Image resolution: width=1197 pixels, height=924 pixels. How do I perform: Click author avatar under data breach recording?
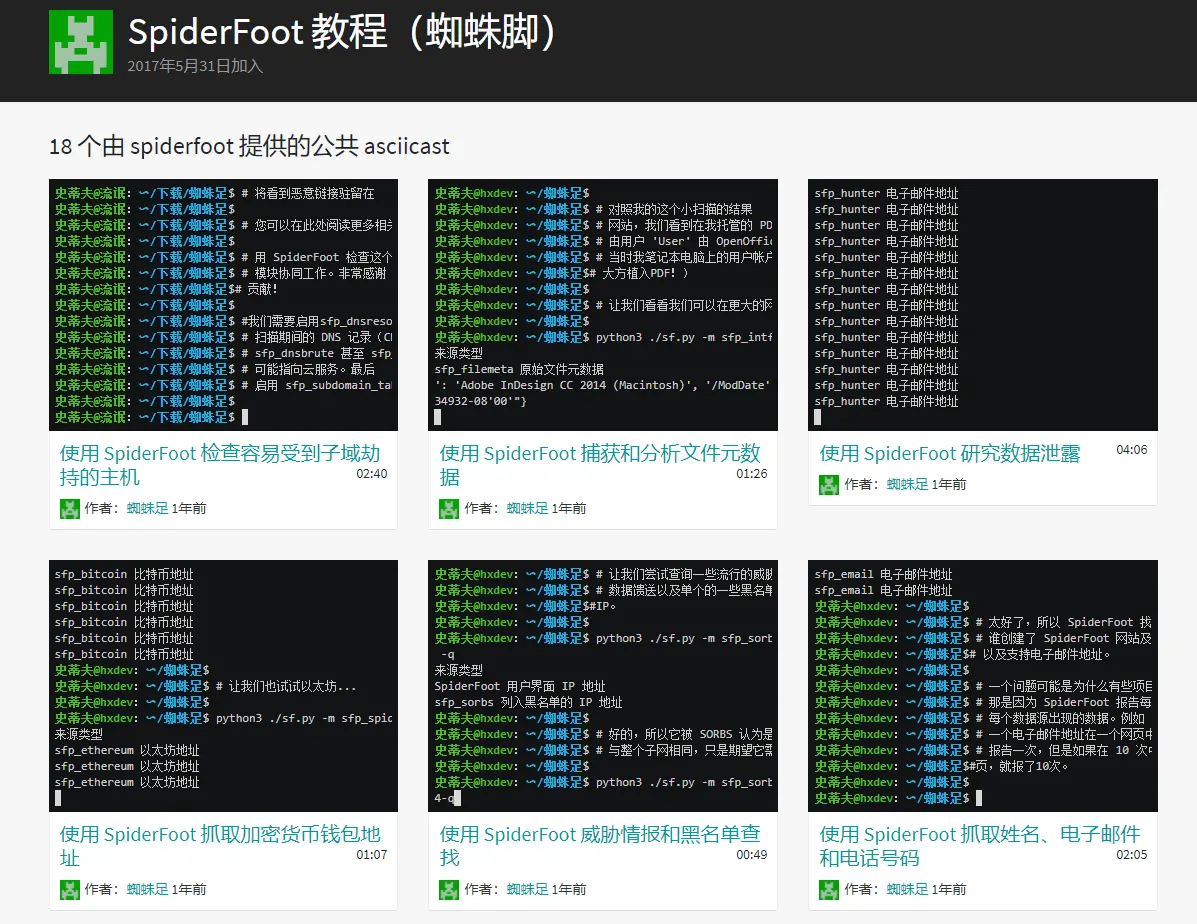[829, 484]
